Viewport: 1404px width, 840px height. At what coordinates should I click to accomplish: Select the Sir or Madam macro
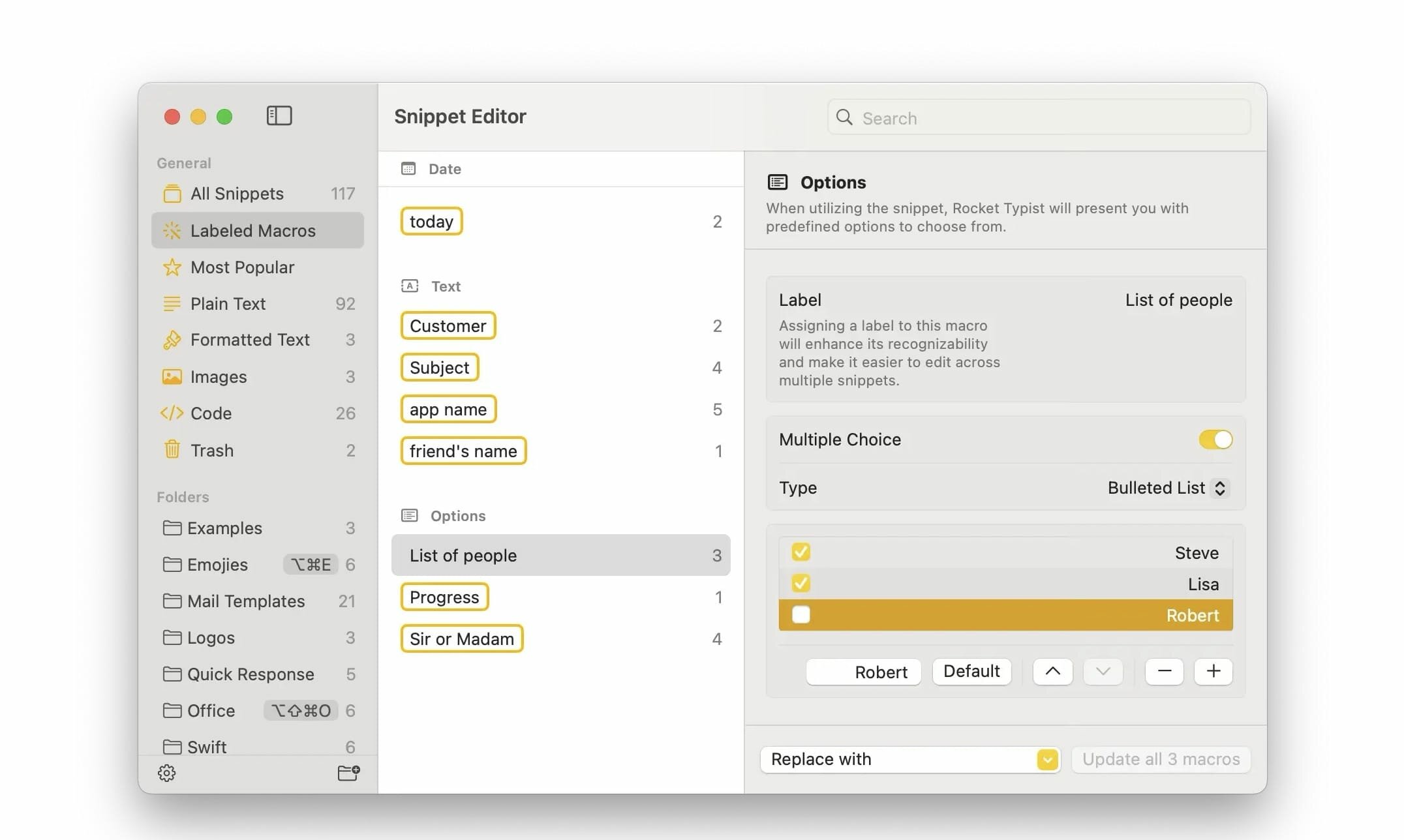(461, 638)
